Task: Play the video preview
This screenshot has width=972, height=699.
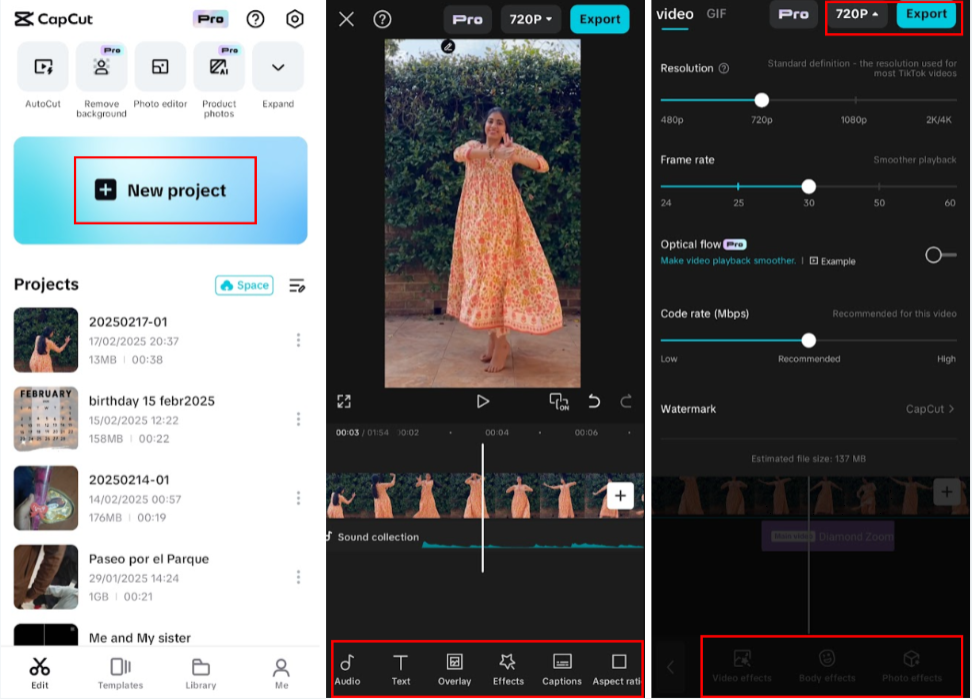Action: (484, 401)
